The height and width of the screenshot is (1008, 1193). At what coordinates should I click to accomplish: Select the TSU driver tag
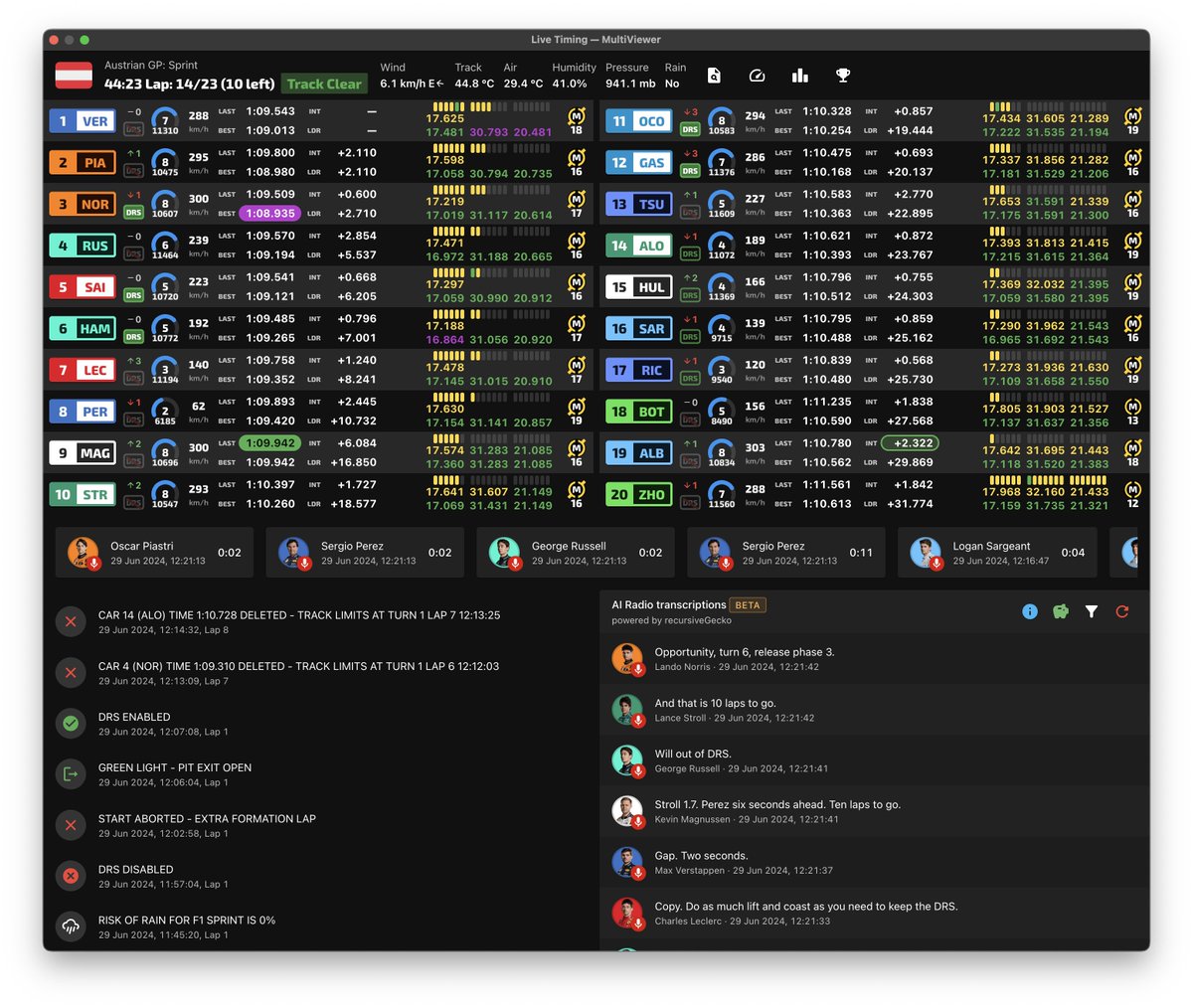pyautogui.click(x=639, y=204)
